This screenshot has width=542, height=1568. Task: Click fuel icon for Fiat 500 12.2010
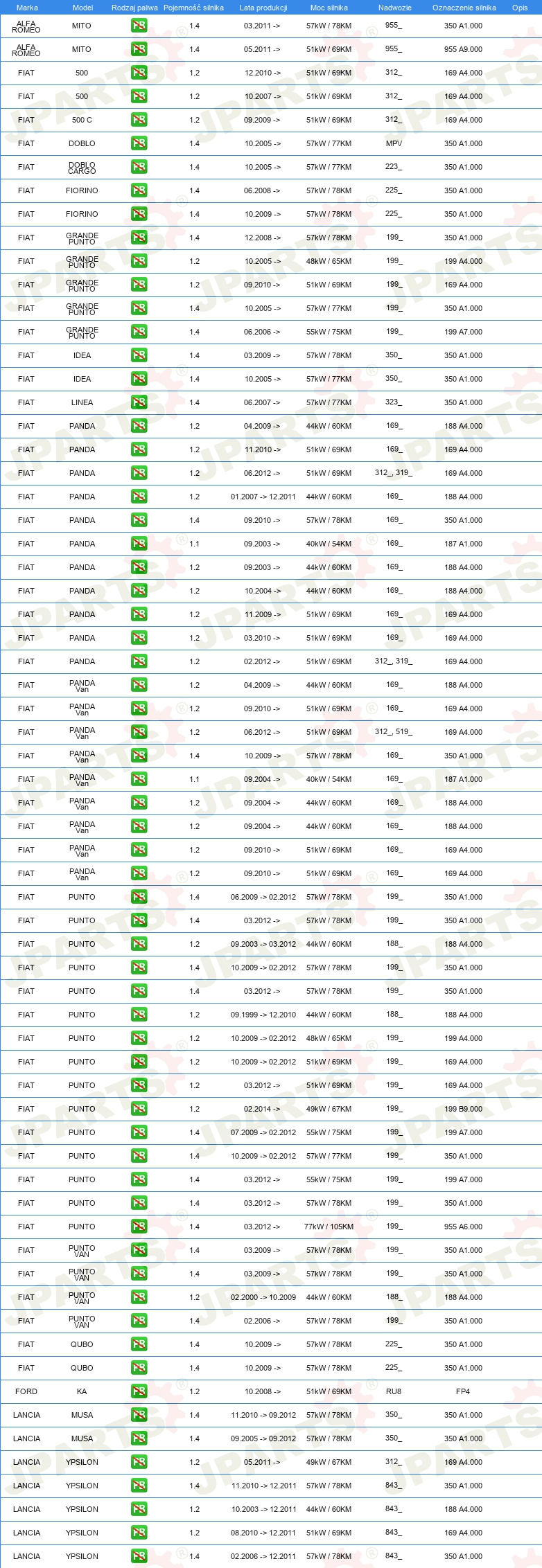(x=139, y=73)
